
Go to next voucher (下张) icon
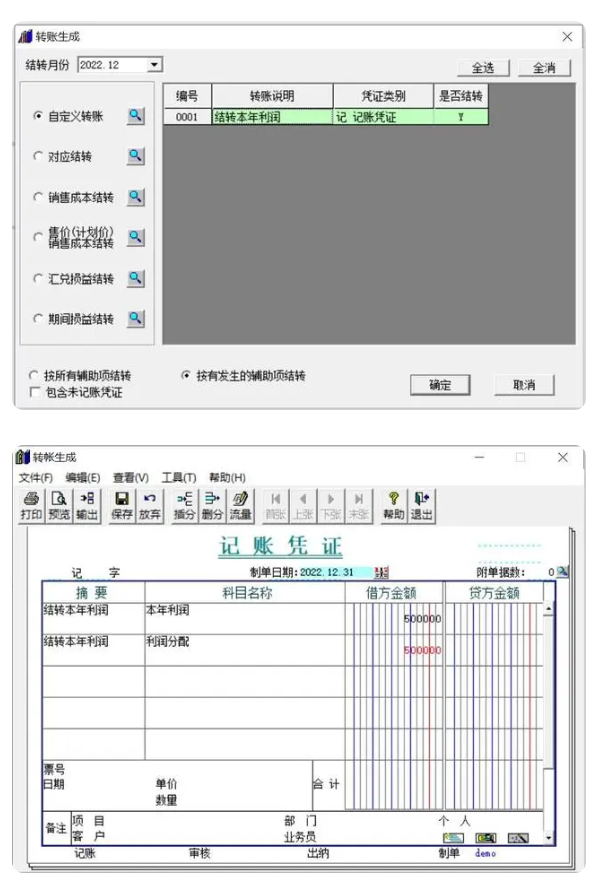[331, 506]
